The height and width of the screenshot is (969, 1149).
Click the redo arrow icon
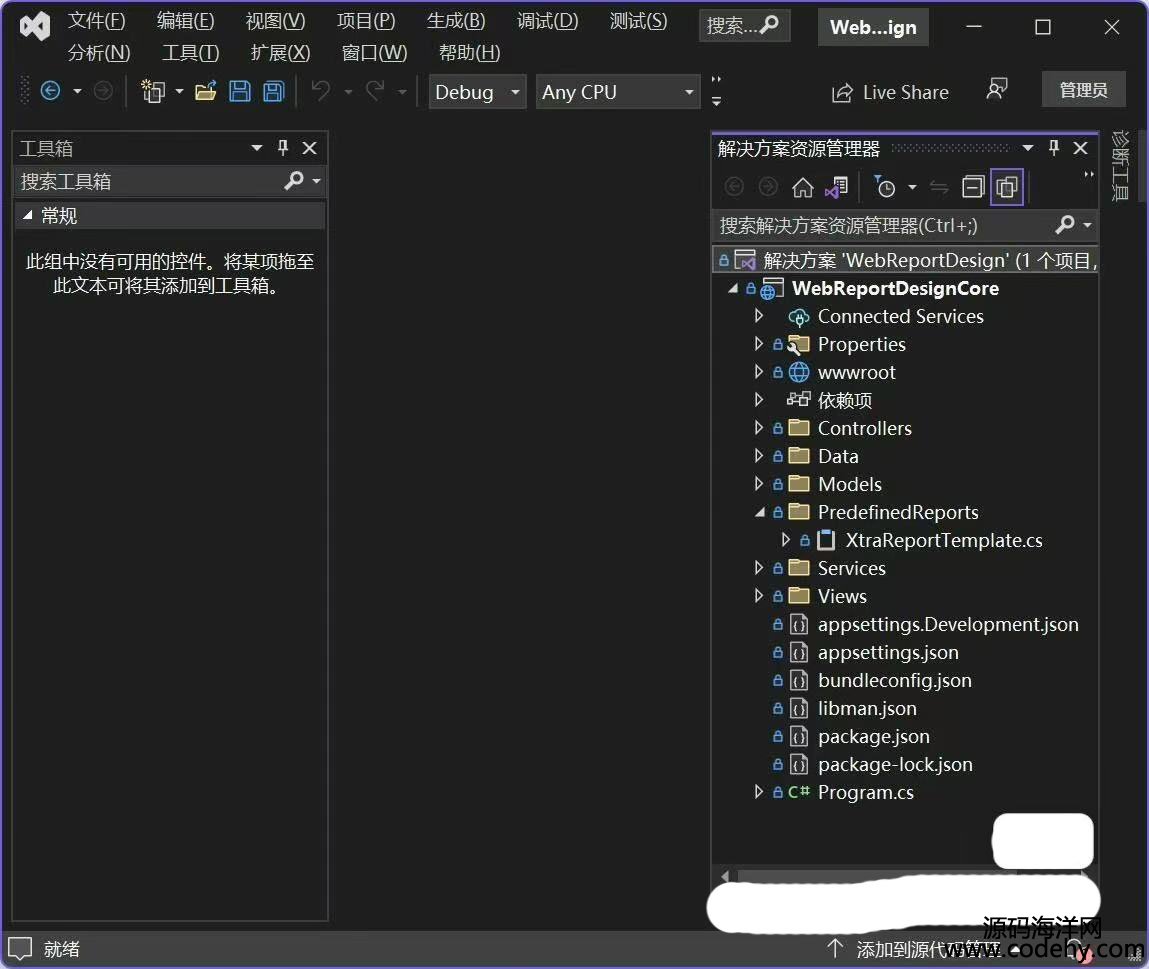(x=375, y=91)
